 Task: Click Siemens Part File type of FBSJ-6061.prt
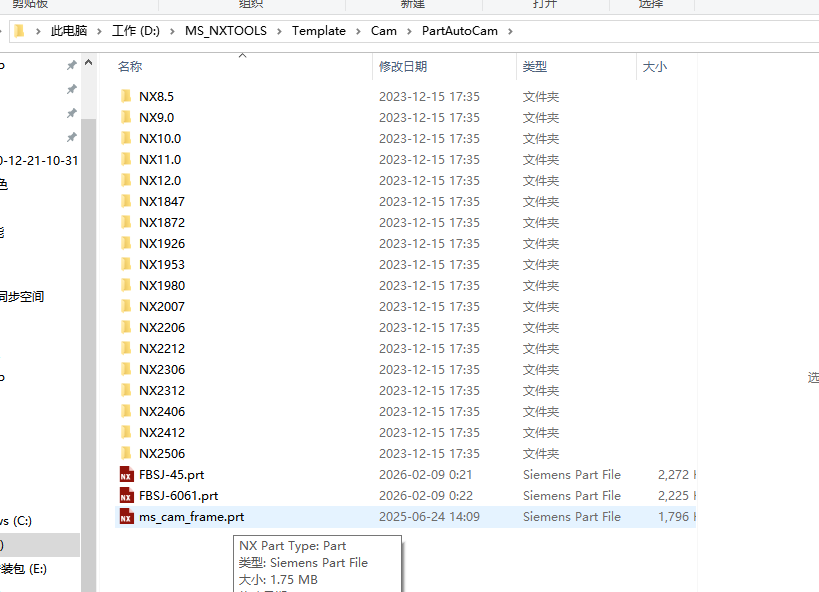572,495
